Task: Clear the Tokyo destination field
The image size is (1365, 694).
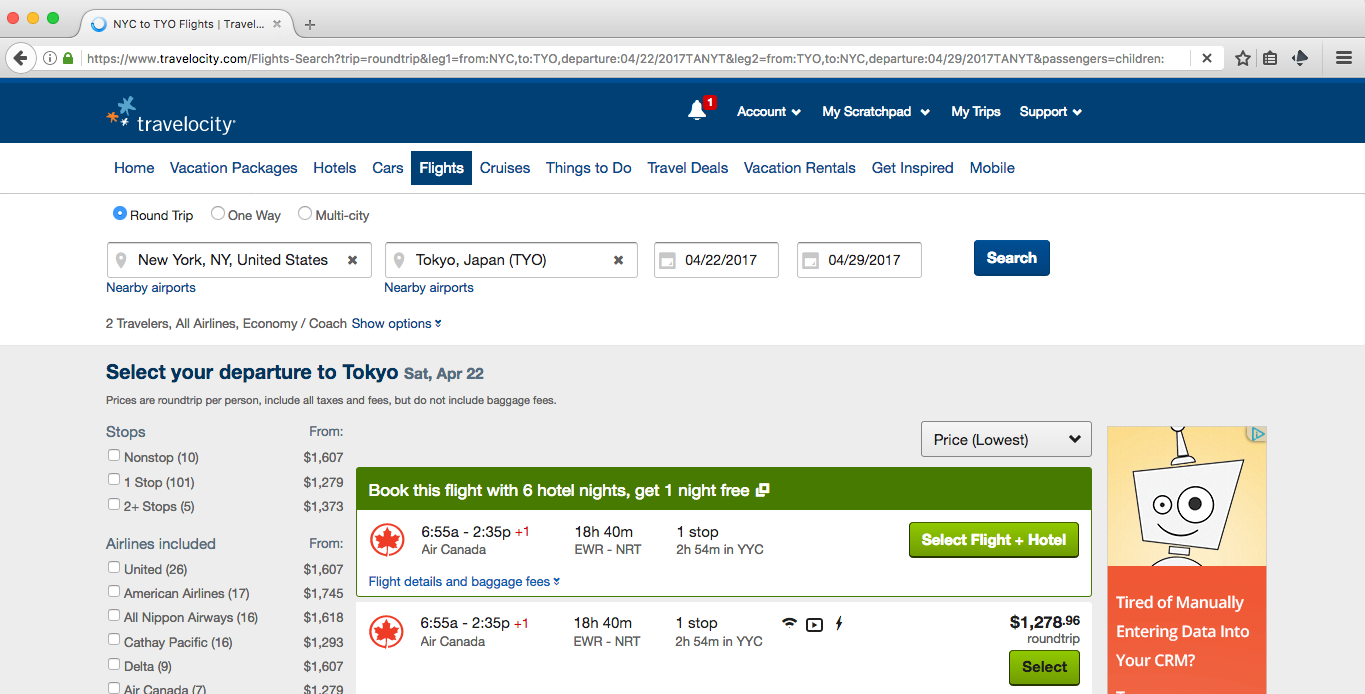Action: (618, 260)
